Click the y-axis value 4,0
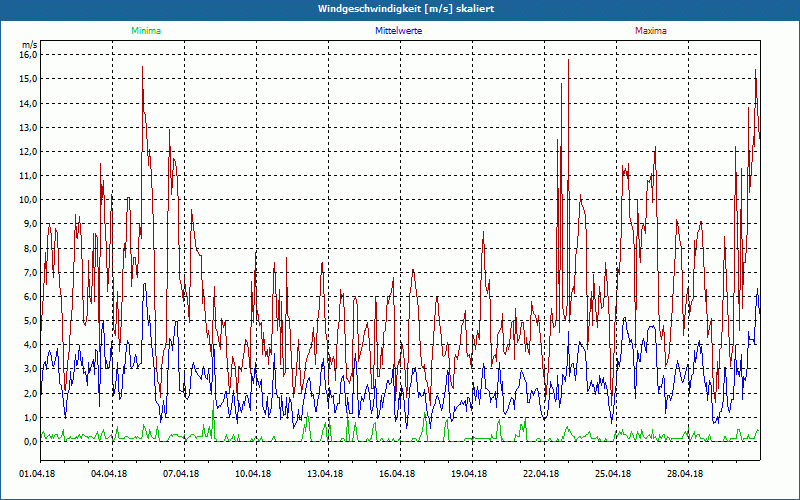 tap(31, 344)
